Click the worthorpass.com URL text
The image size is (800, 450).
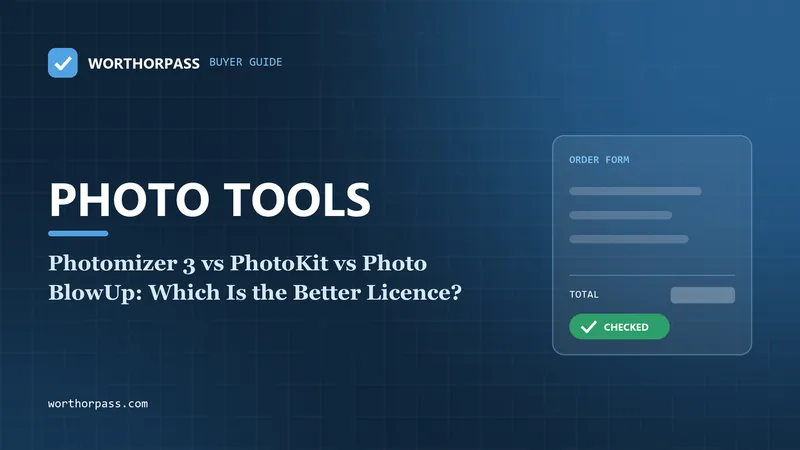[98, 404]
